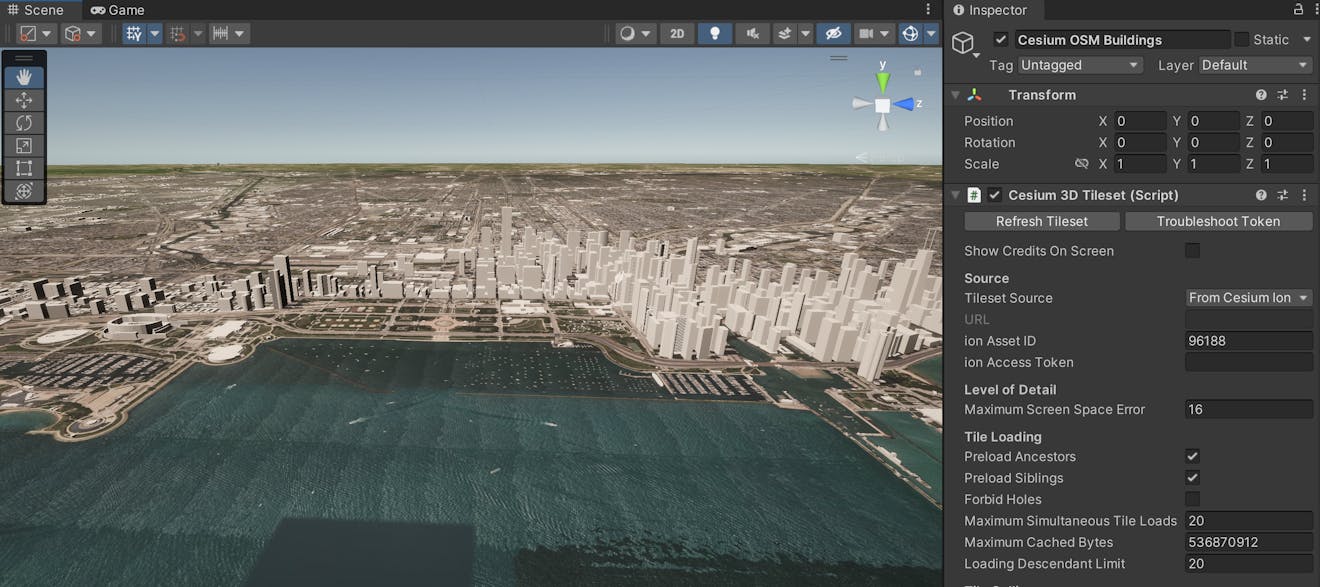The image size is (1320, 587).
Task: Open the Tileset Source dropdown
Action: (1248, 297)
